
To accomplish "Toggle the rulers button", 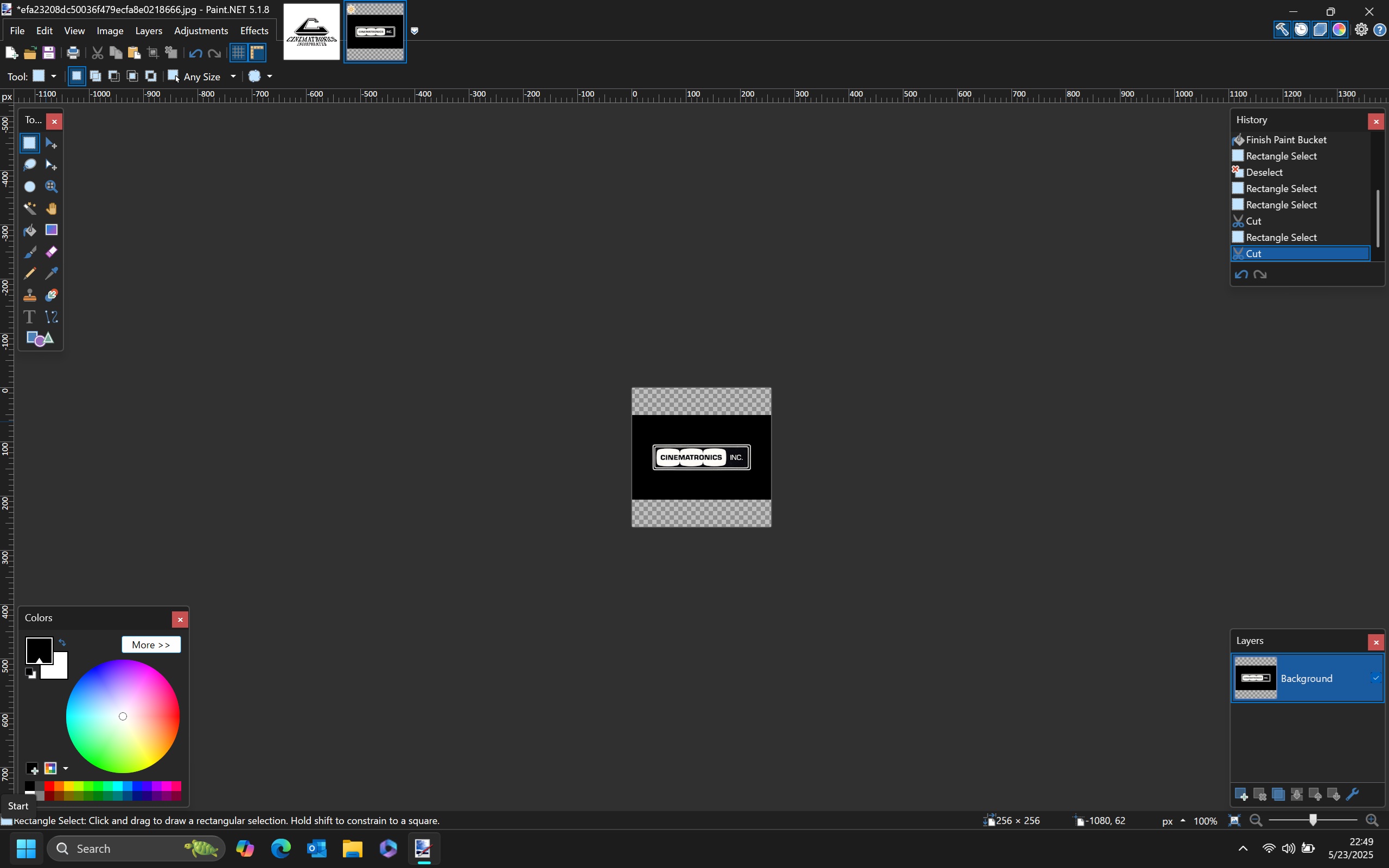I will (257, 53).
